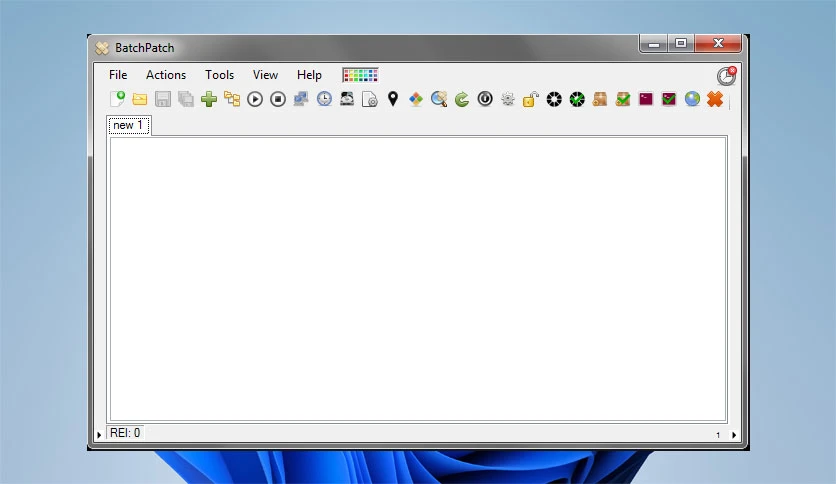
Task: Click the magnifying glass search icon
Action: click(439, 99)
